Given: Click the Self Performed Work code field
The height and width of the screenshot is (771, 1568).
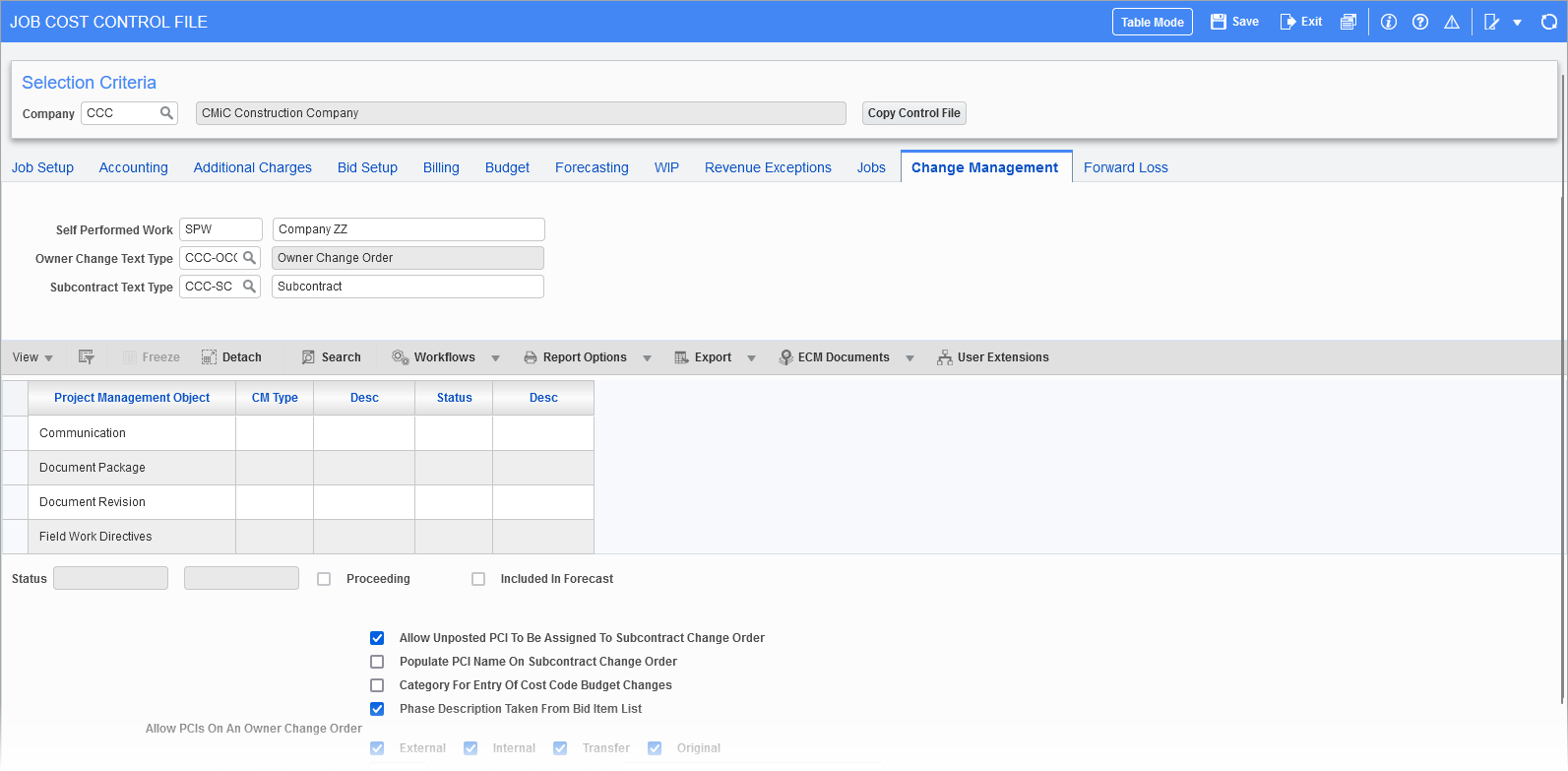Looking at the screenshot, I should pos(220,229).
